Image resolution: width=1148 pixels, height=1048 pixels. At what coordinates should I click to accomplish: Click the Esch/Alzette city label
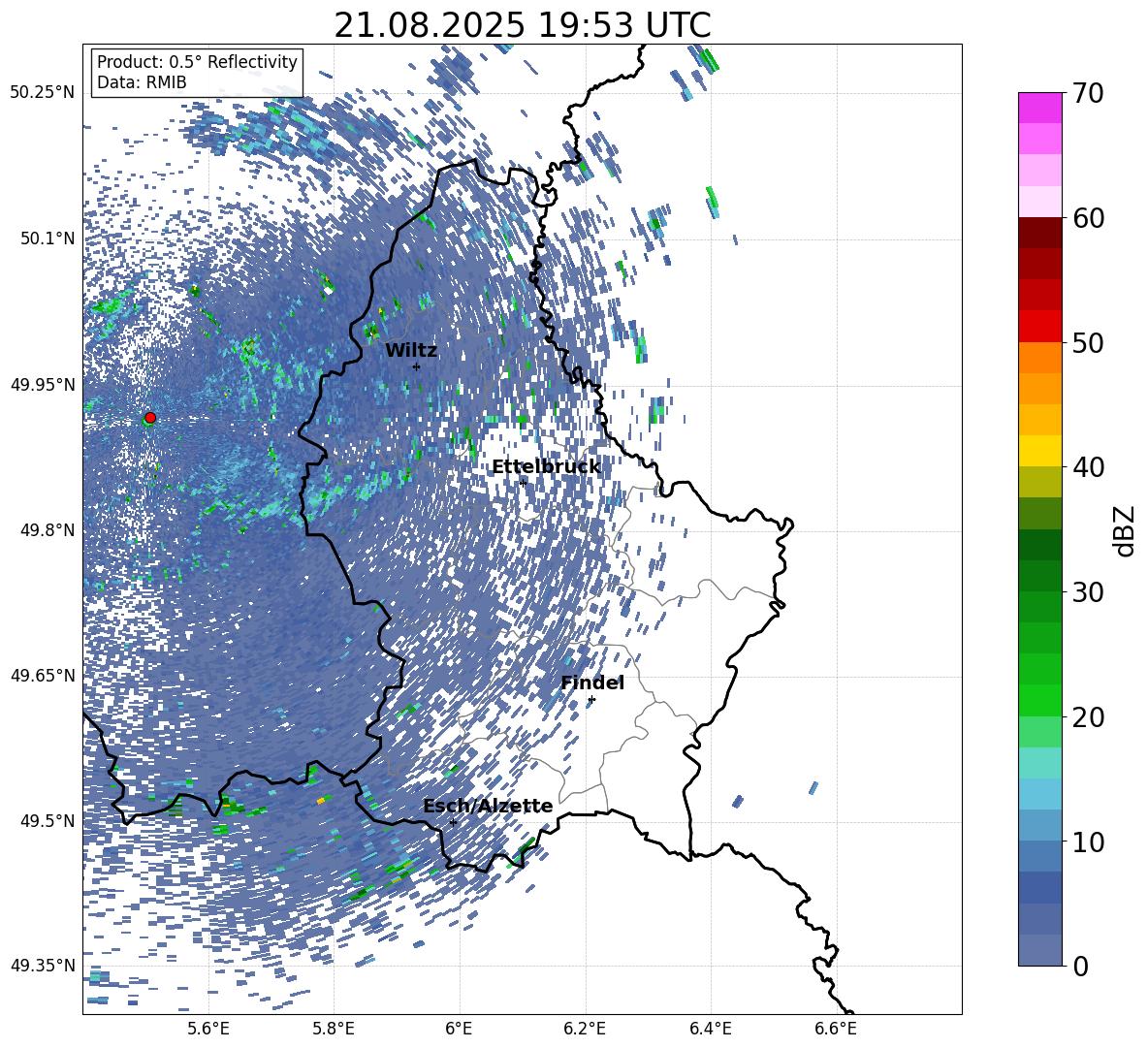[x=488, y=807]
